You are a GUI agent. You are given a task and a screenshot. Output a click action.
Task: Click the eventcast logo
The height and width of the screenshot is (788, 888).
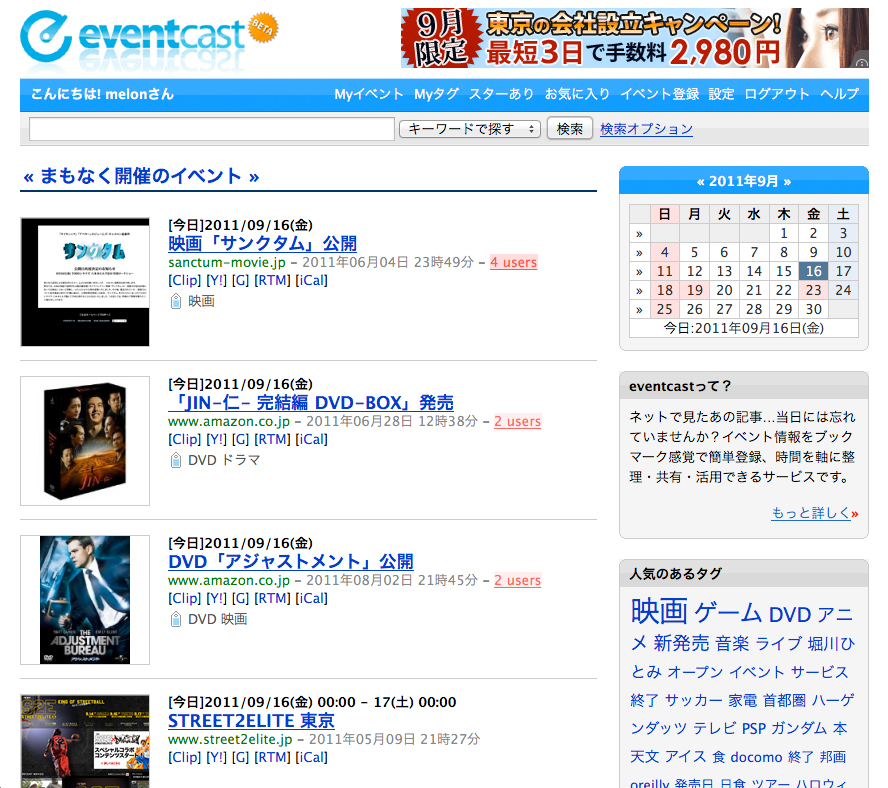[133, 37]
